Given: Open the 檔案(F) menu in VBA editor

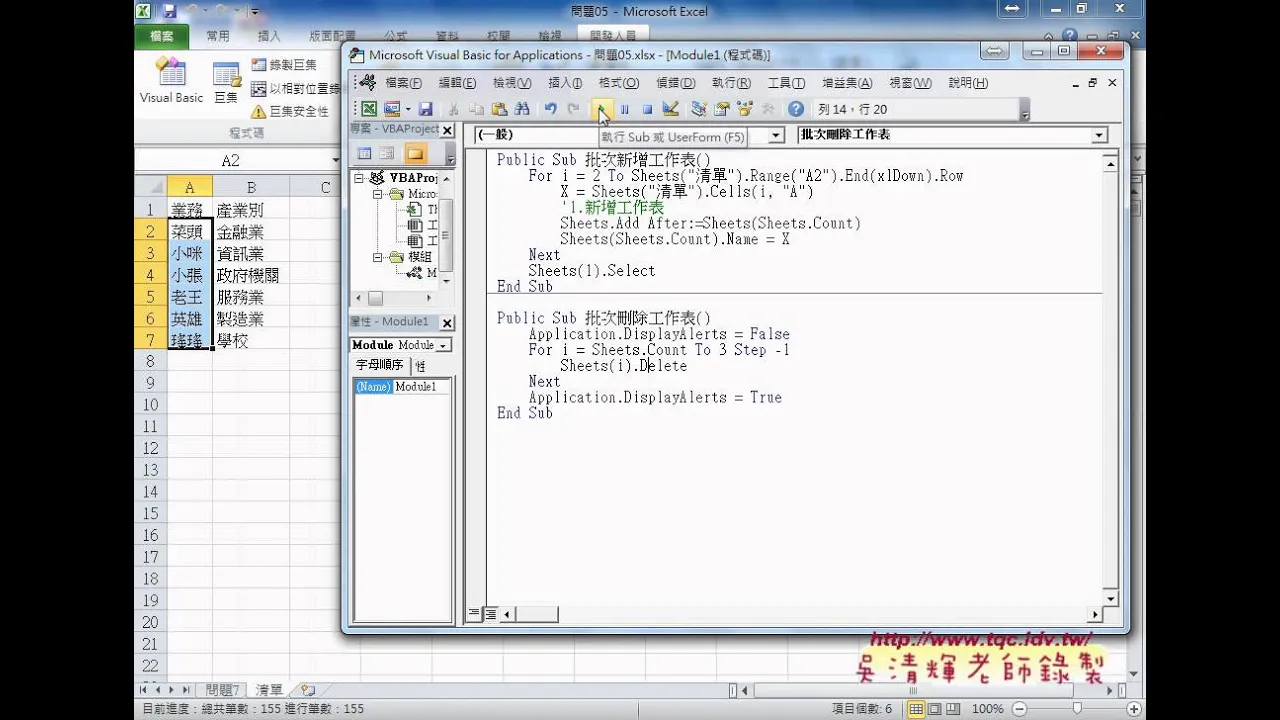Looking at the screenshot, I should (403, 83).
